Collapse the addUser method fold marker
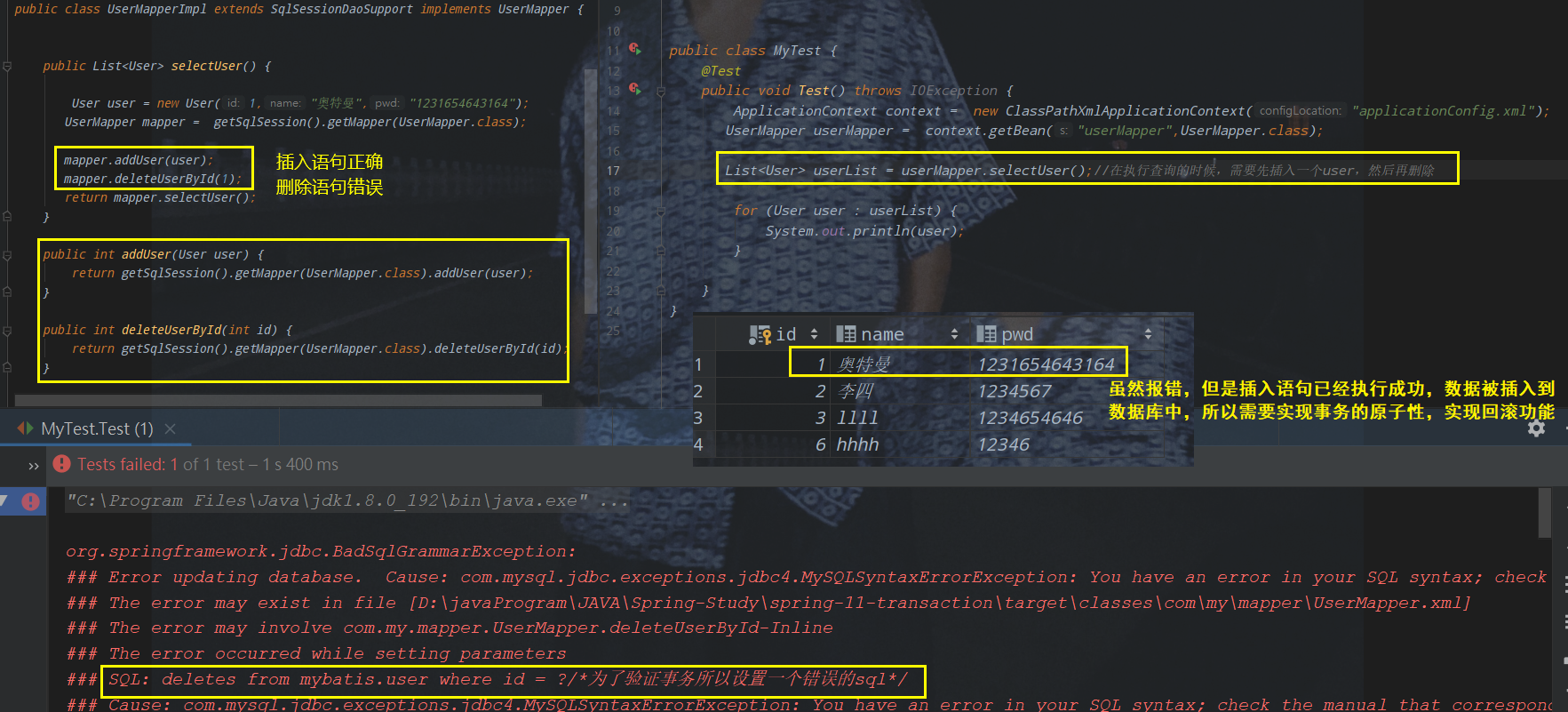1568x712 pixels. pyautogui.click(x=7, y=255)
